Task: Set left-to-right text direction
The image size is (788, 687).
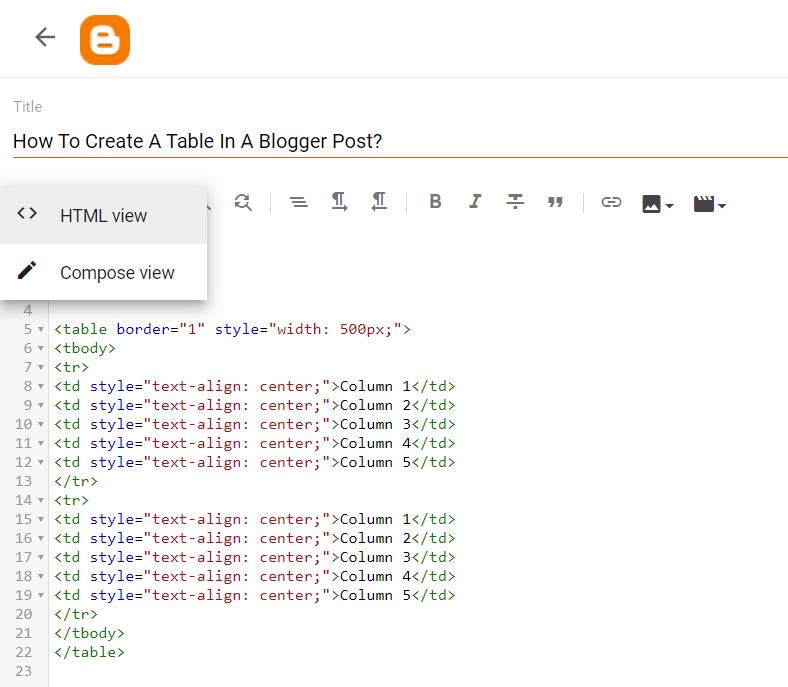Action: point(339,202)
